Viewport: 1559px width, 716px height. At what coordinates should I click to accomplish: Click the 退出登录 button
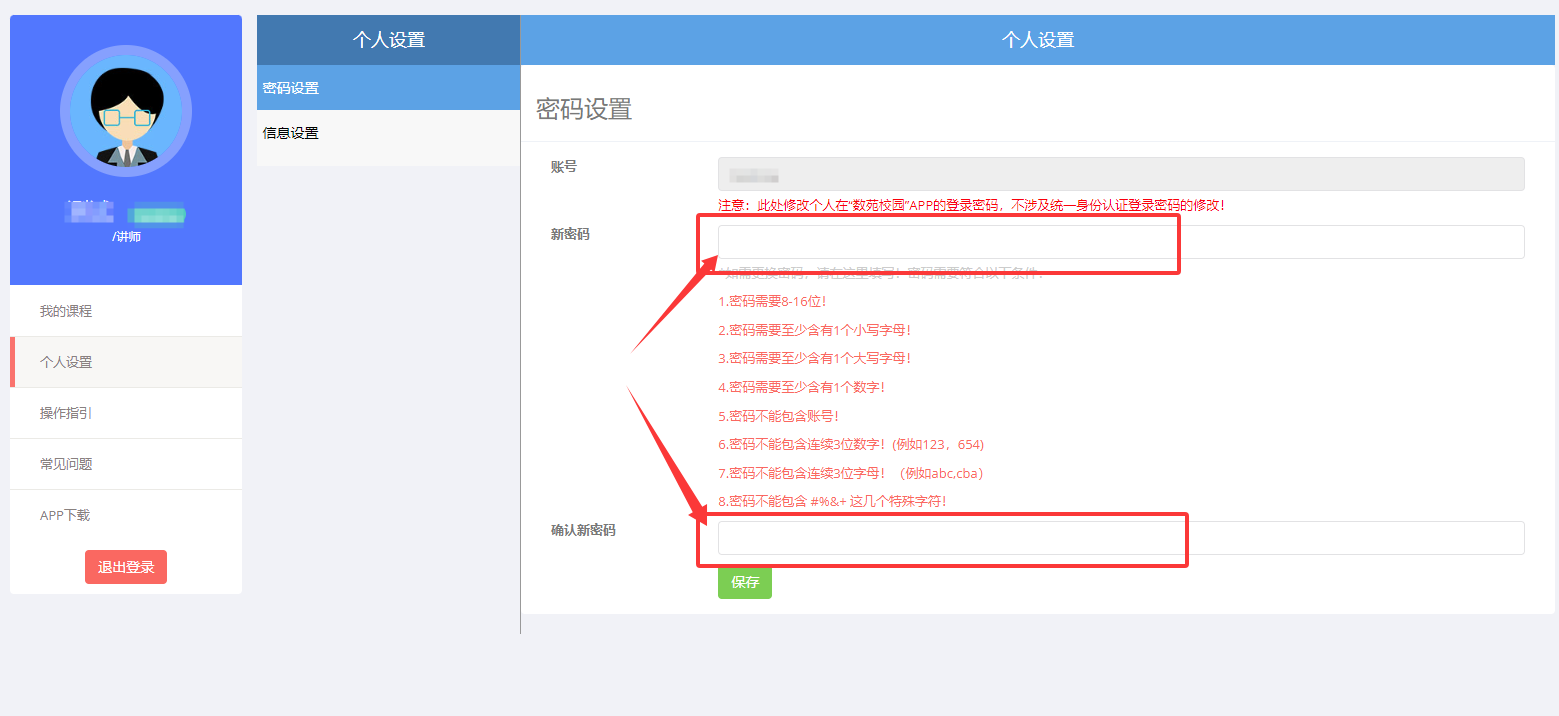coord(126,567)
